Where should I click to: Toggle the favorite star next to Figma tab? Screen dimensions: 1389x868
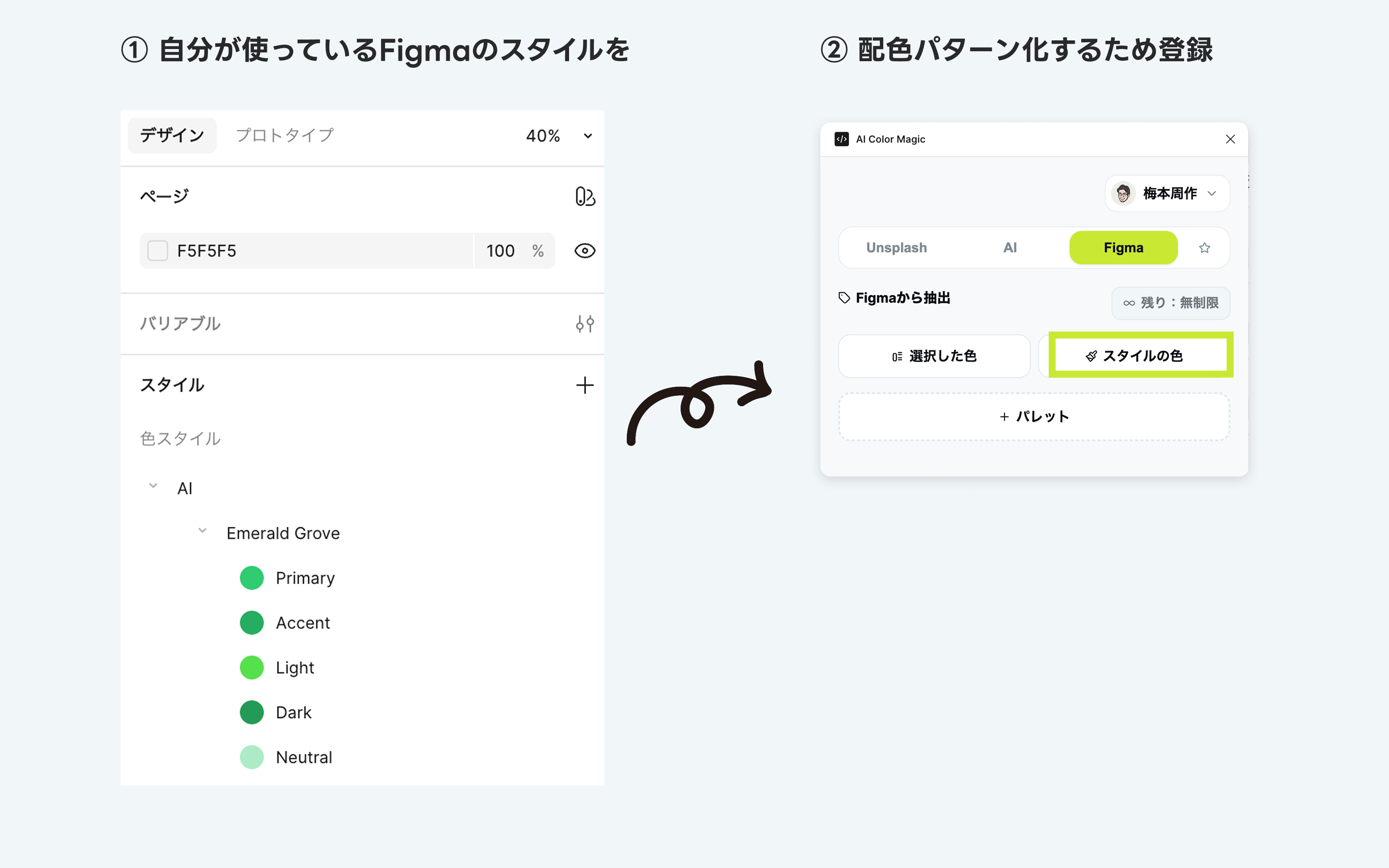[x=1204, y=247]
